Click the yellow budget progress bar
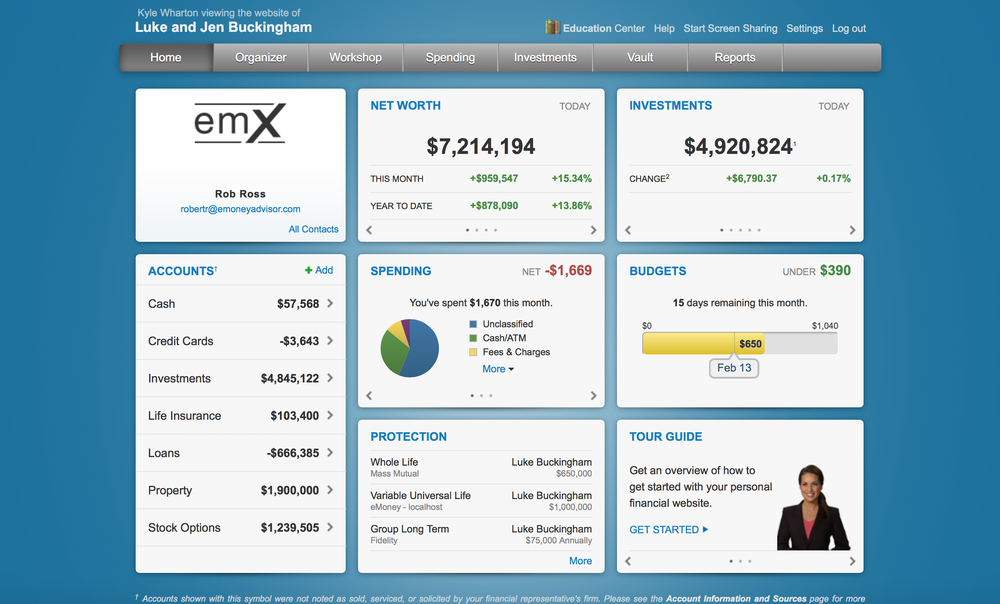Screen dimensions: 1000x604 (690, 343)
